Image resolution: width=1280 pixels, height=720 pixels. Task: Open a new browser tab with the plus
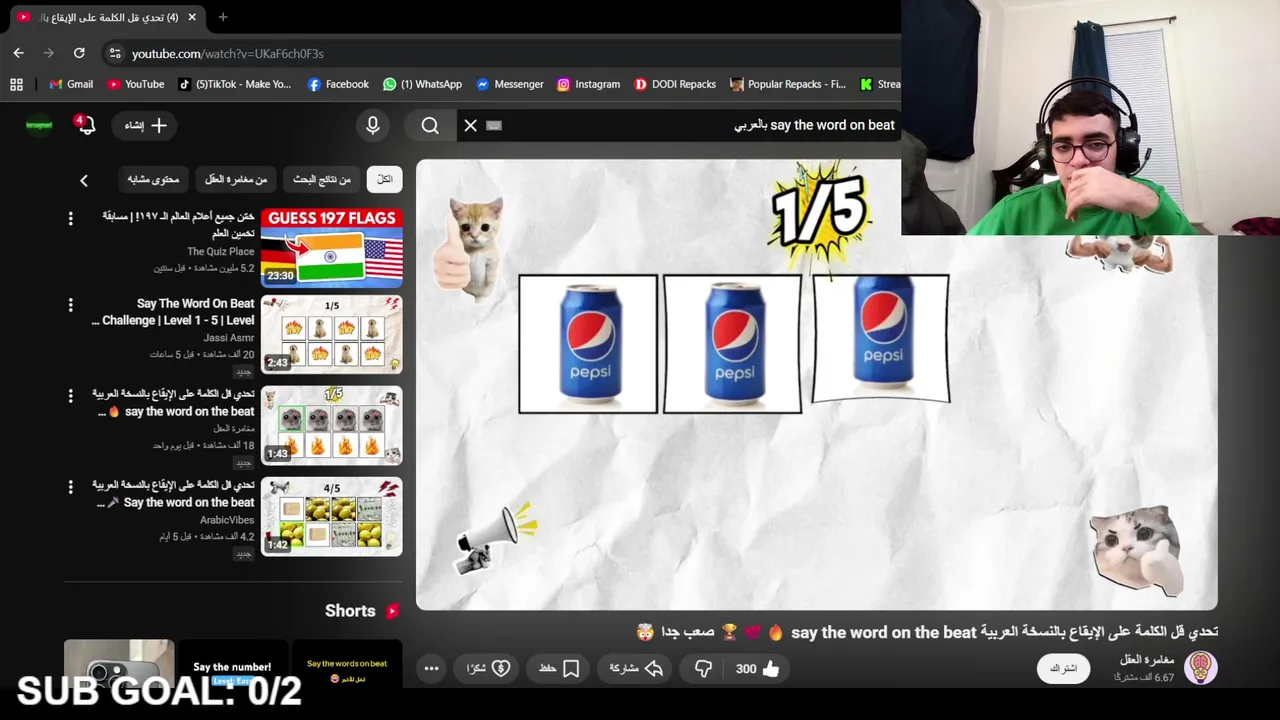(223, 17)
